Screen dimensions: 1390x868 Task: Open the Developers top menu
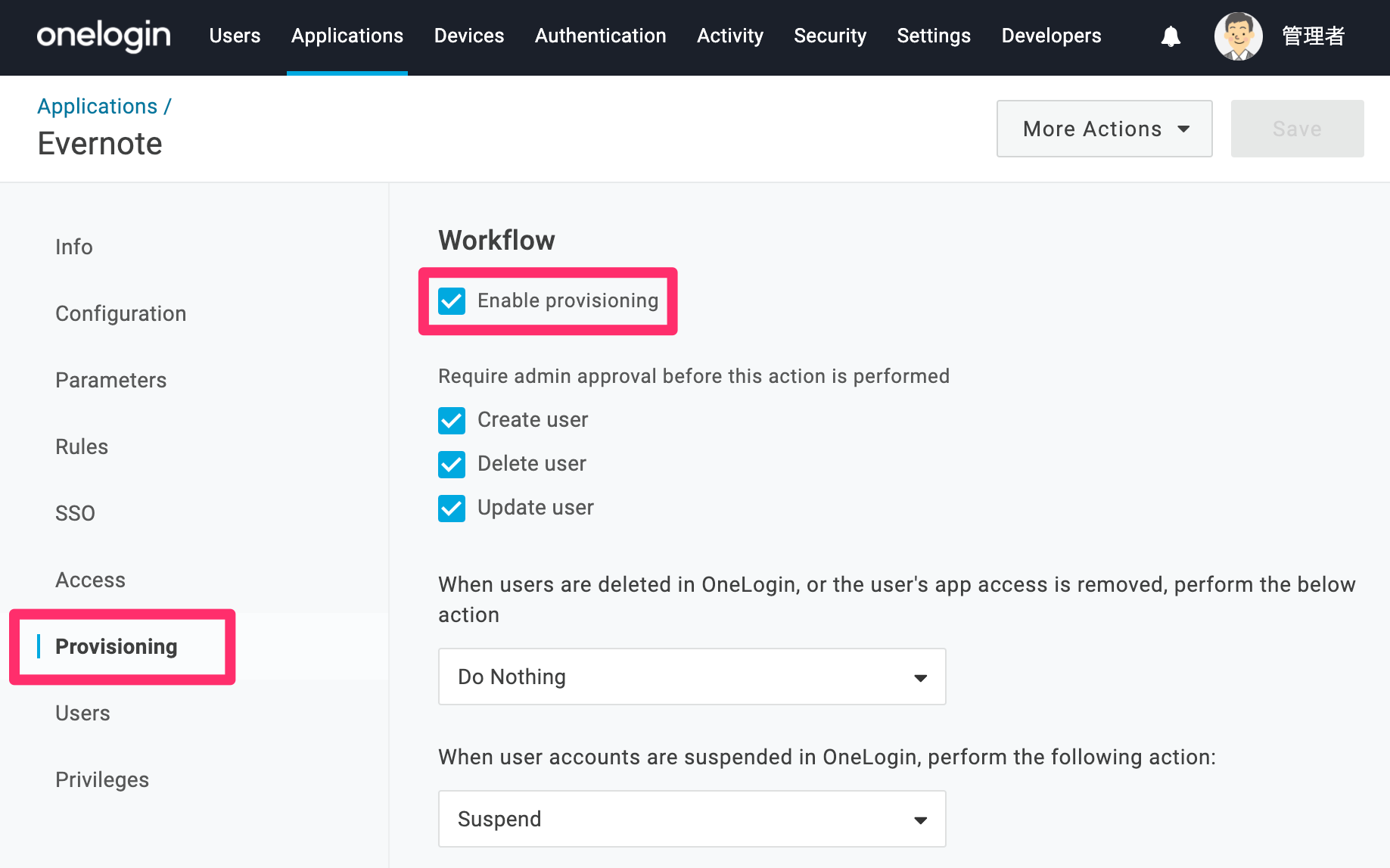1052,36
